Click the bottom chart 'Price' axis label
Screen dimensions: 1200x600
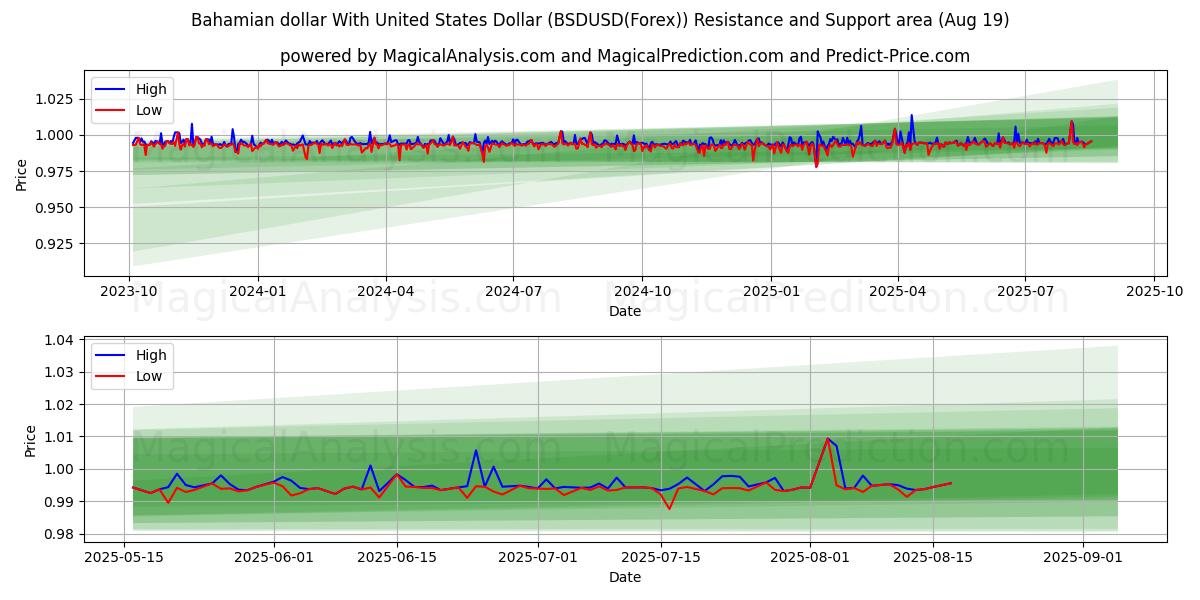pos(30,441)
